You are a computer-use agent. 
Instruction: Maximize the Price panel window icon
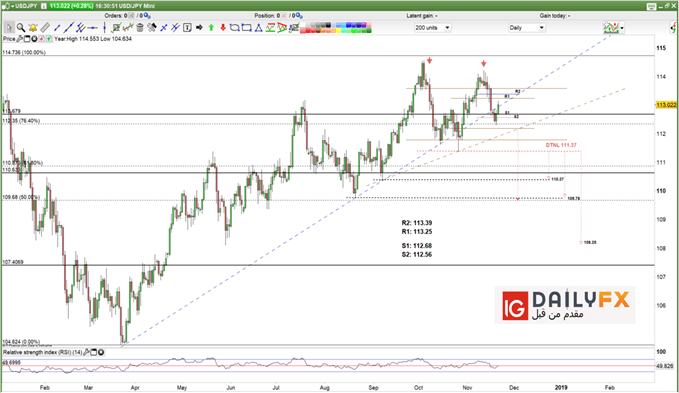point(27,39)
